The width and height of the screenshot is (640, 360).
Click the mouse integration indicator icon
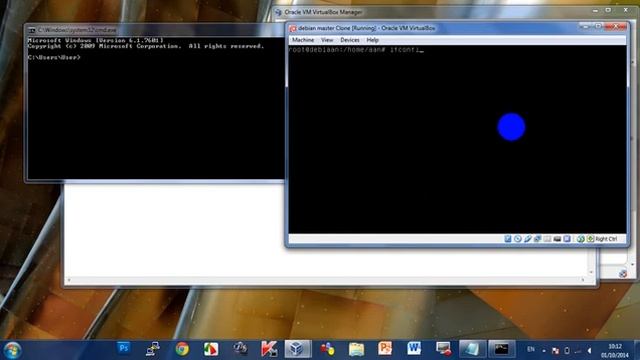pos(580,239)
